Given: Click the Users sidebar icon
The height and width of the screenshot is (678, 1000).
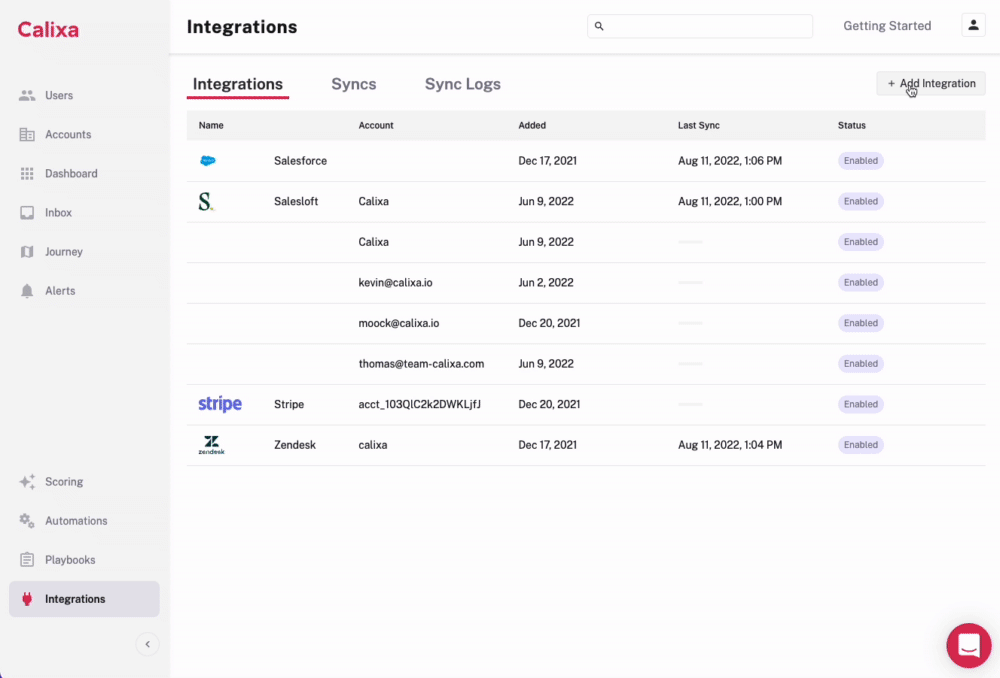Looking at the screenshot, I should [27, 96].
